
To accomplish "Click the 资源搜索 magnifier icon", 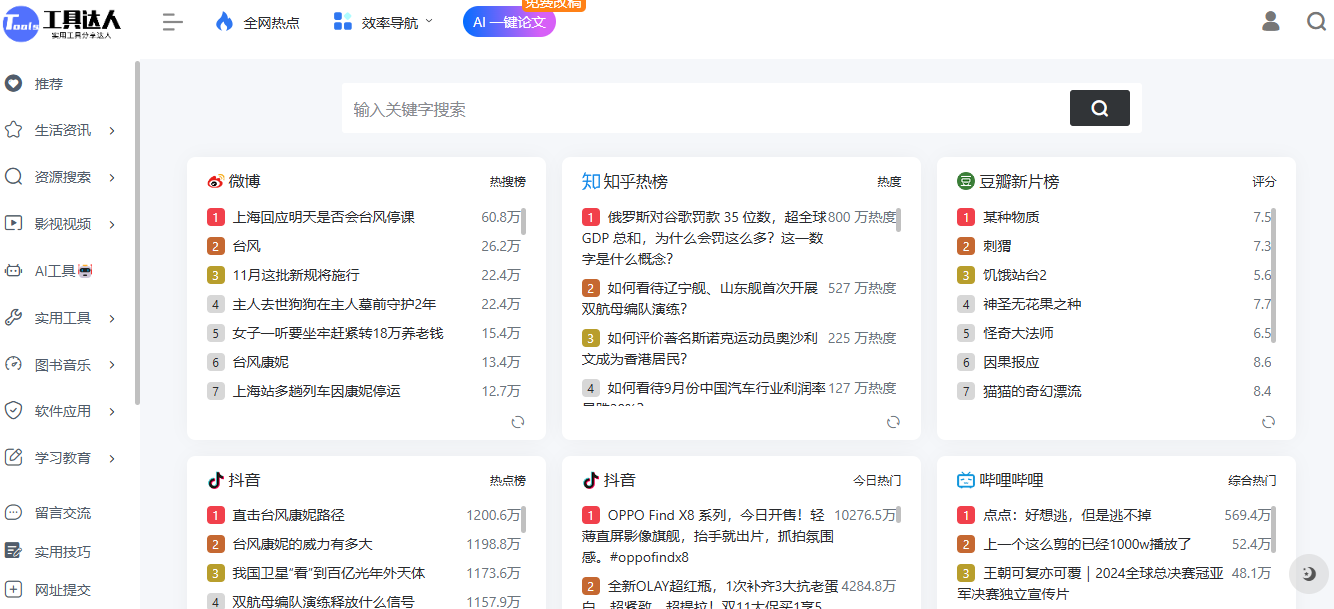I will [x=14, y=177].
